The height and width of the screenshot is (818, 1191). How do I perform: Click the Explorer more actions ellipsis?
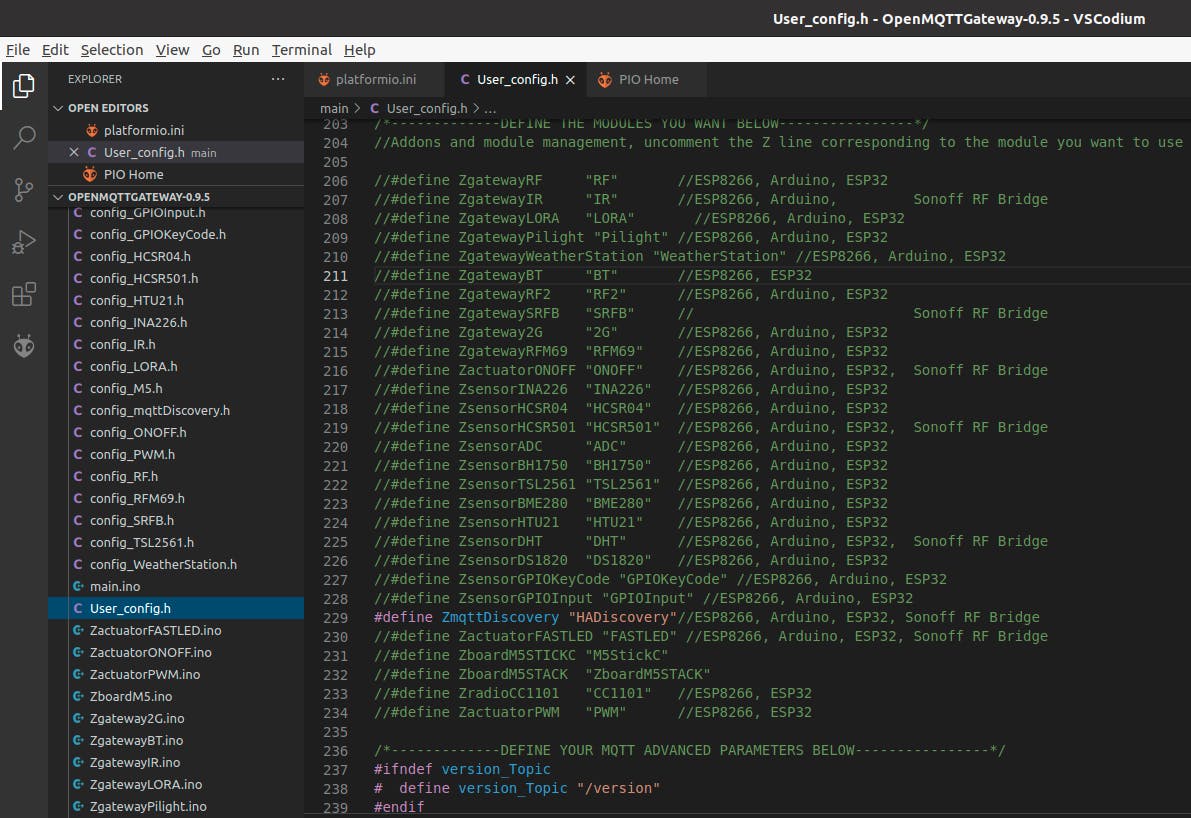[278, 79]
